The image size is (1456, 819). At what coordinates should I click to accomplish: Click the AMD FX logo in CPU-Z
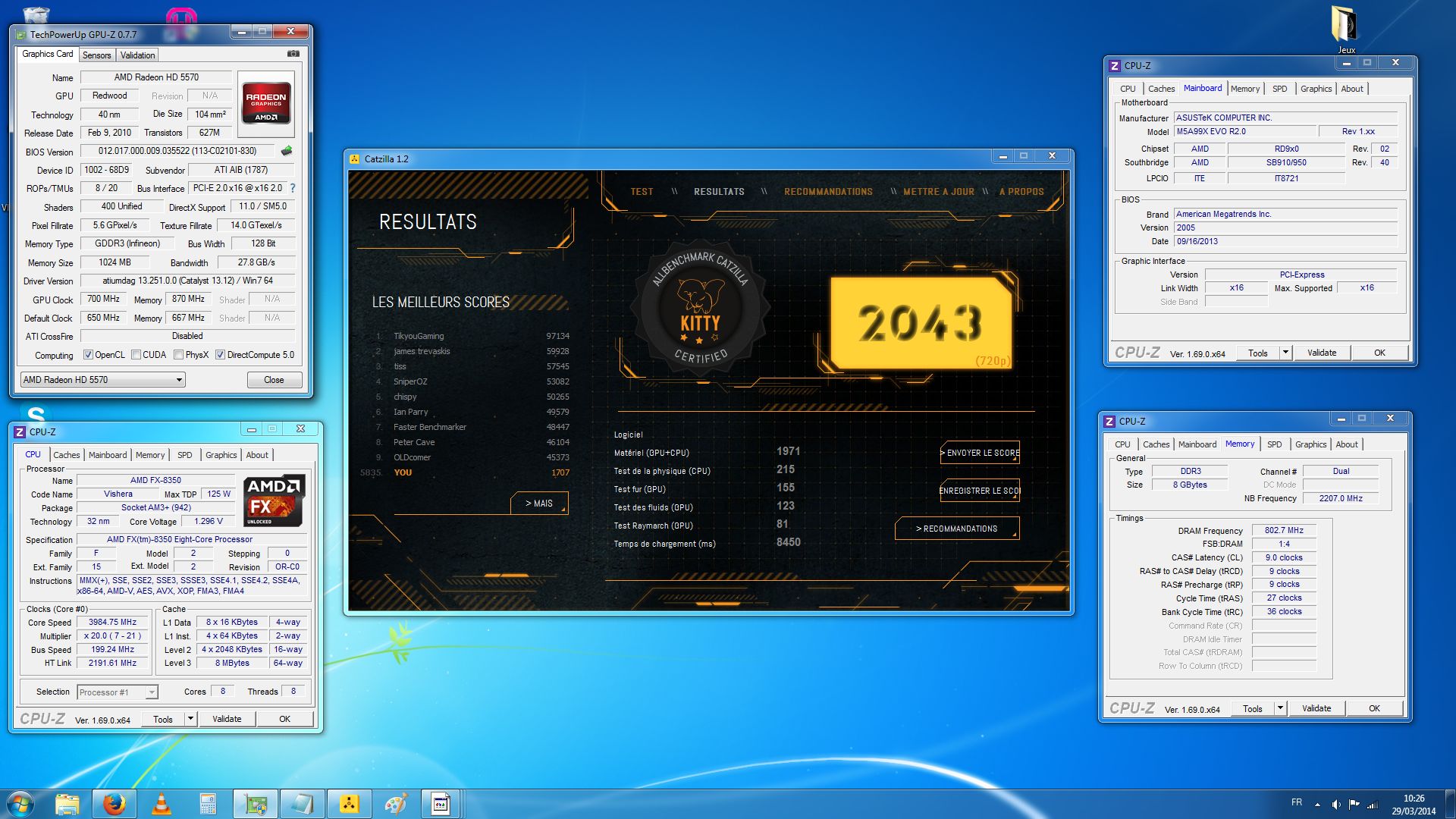click(x=274, y=500)
